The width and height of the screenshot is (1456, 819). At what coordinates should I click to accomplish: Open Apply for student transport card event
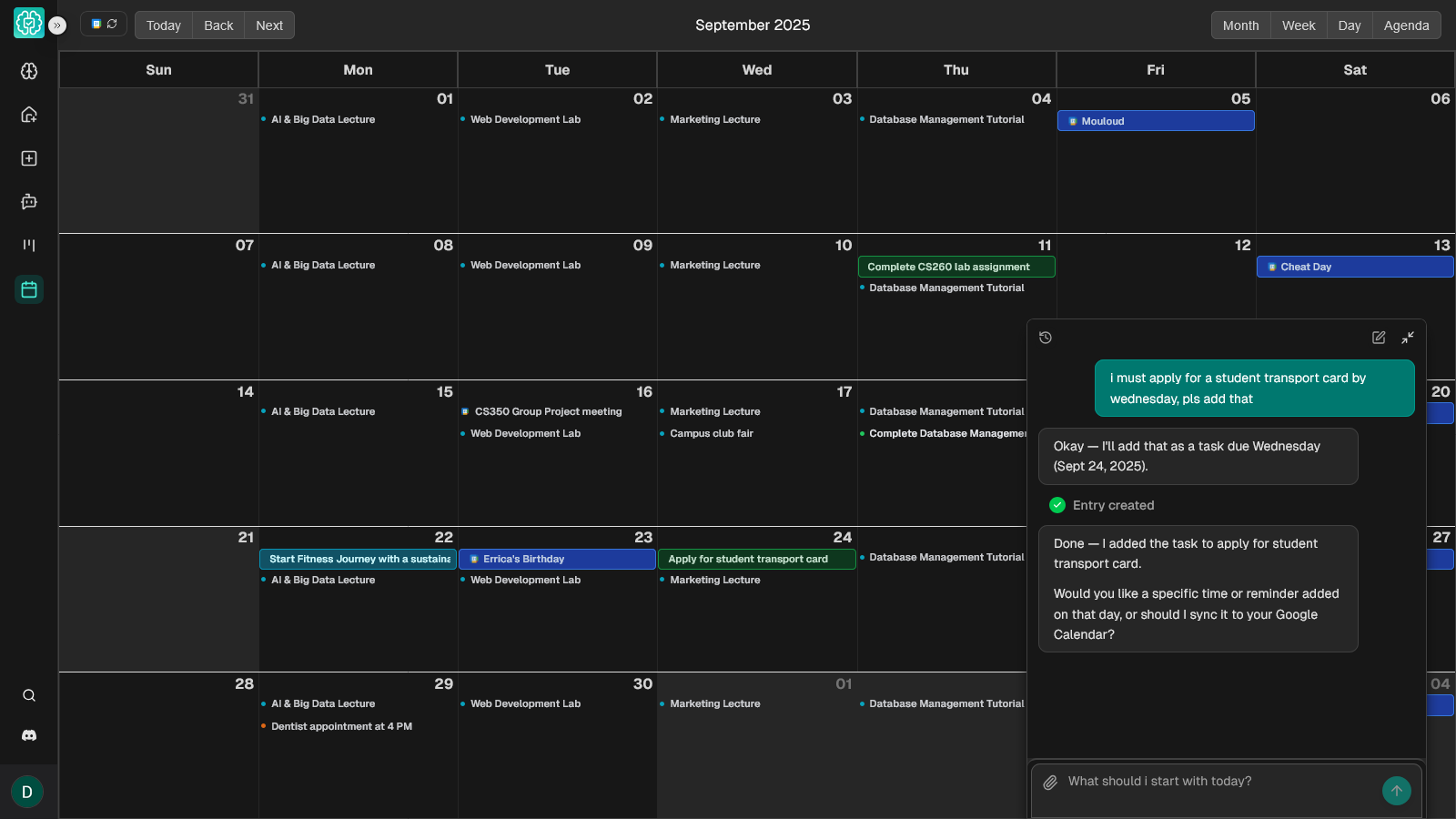click(757, 559)
